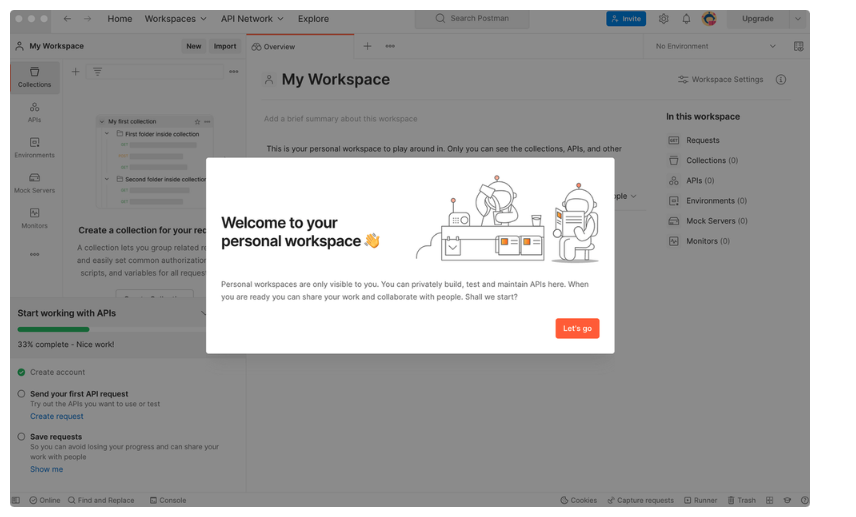The image size is (856, 517).
Task: Select the Save requests radio
Action: click(x=21, y=437)
